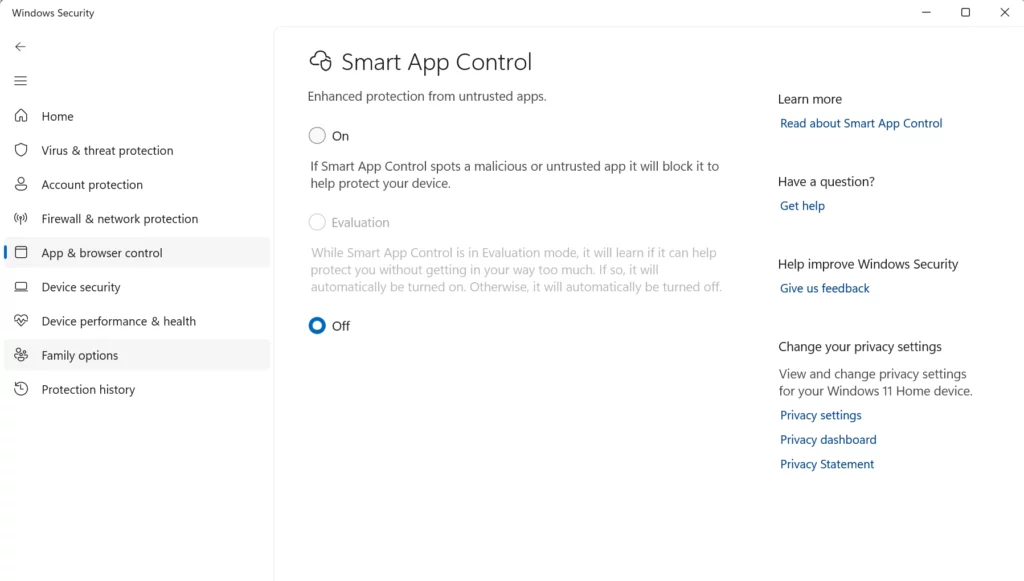This screenshot has width=1024, height=581.
Task: Open Privacy Statement link
Action: click(827, 464)
